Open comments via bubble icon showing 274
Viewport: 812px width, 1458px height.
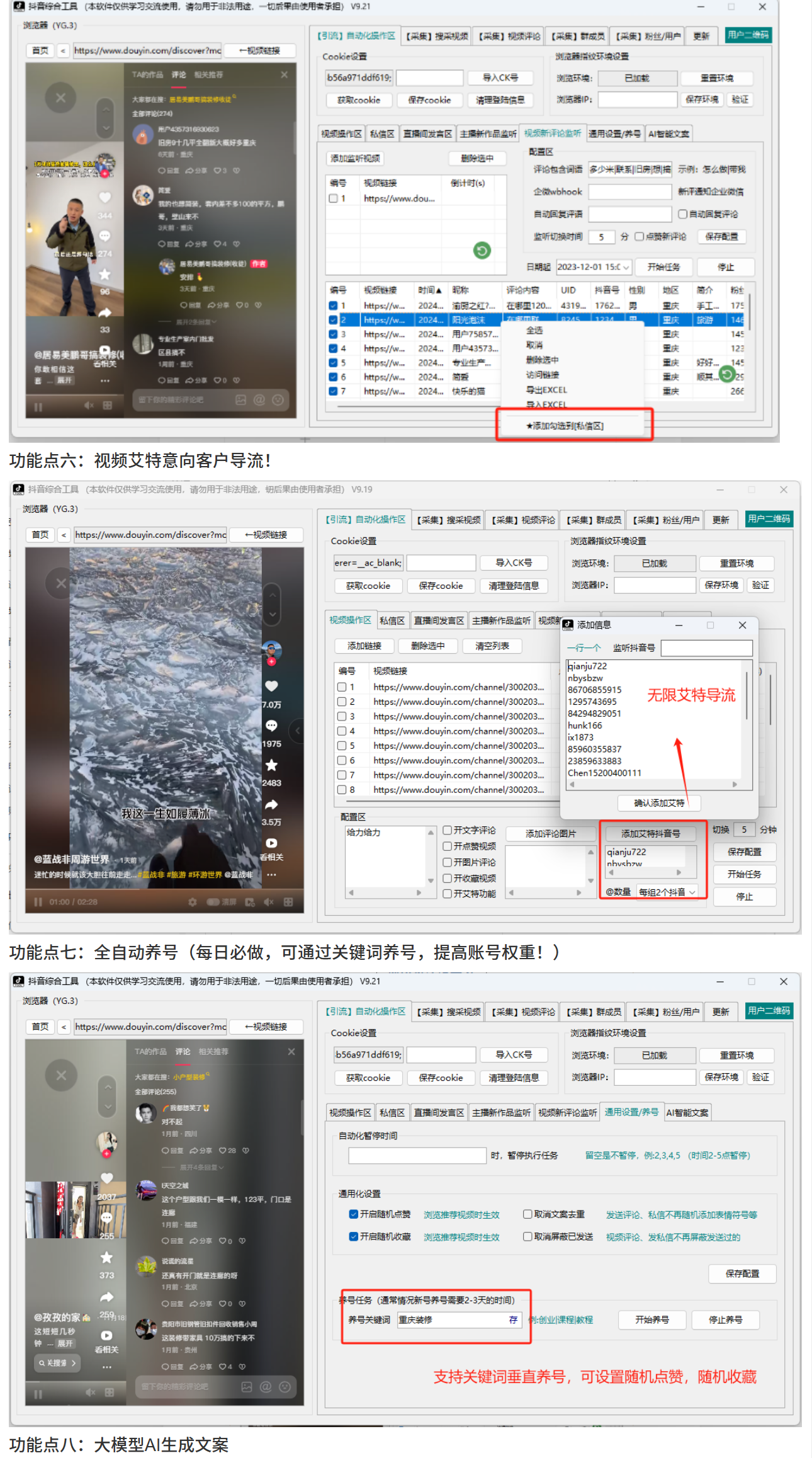pyautogui.click(x=104, y=236)
